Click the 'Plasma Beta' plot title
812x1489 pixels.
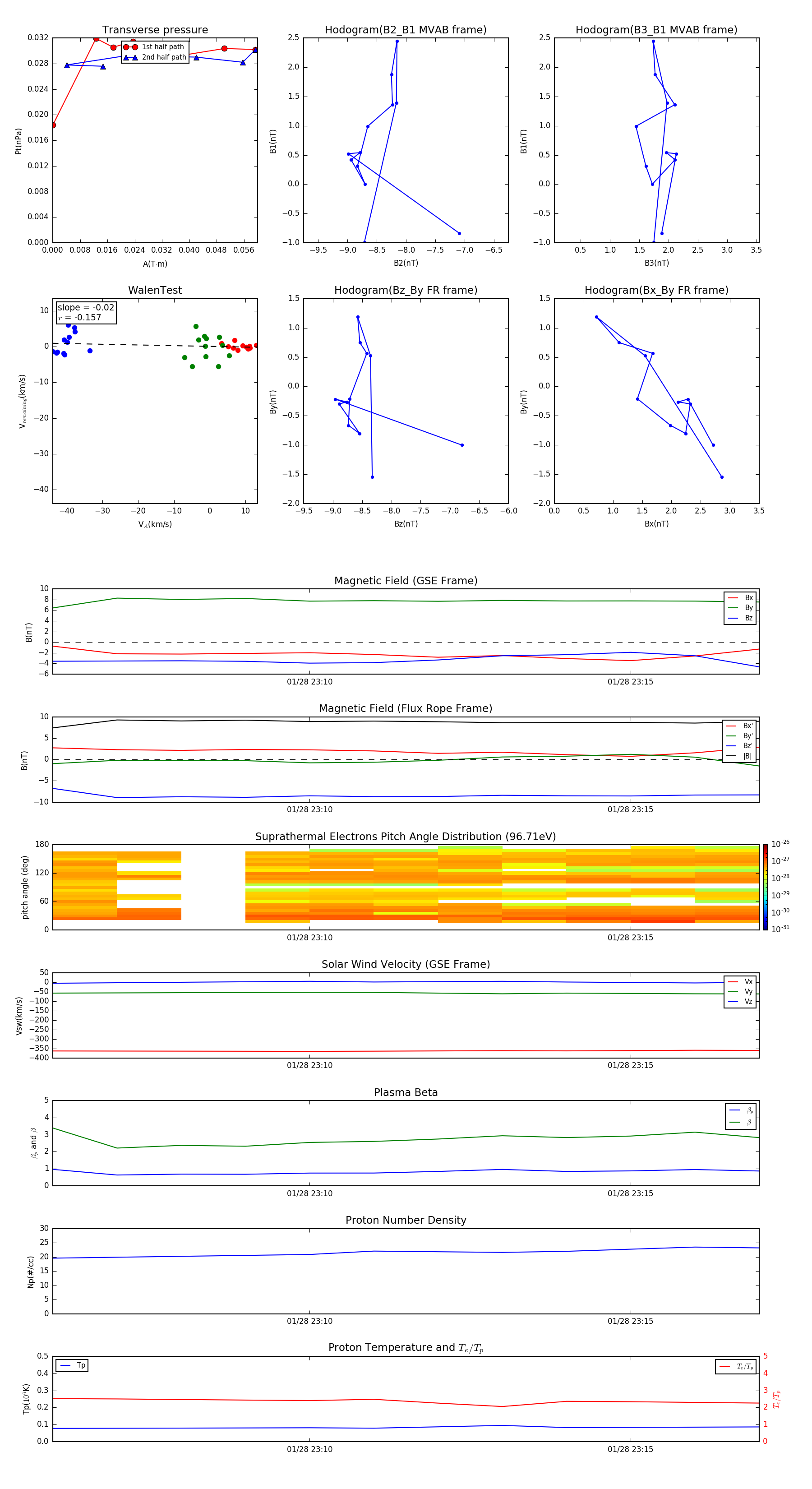click(406, 1092)
